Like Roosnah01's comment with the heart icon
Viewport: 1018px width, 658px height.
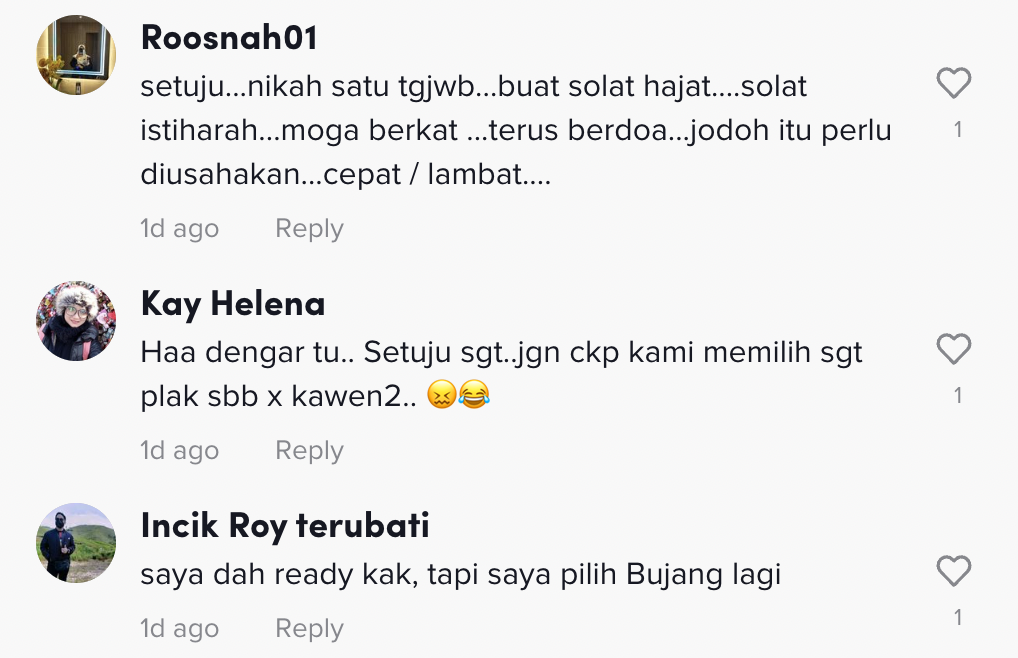[x=954, y=83]
